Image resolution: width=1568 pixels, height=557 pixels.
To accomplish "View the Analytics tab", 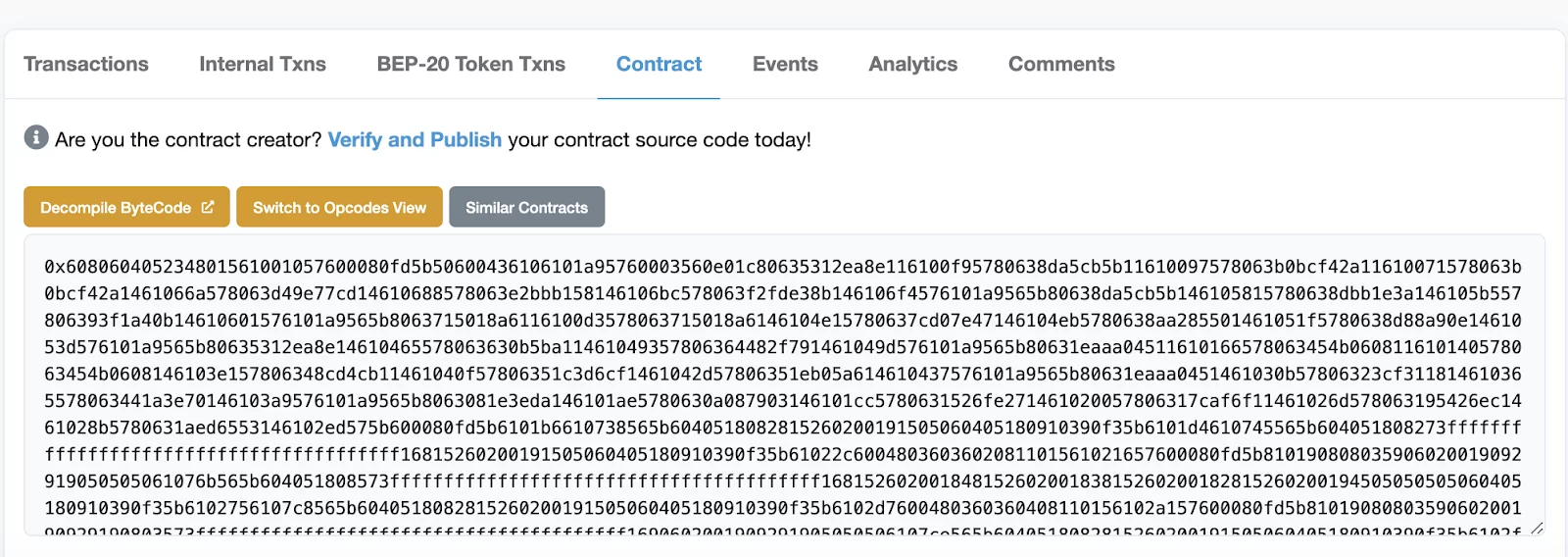I will (912, 64).
